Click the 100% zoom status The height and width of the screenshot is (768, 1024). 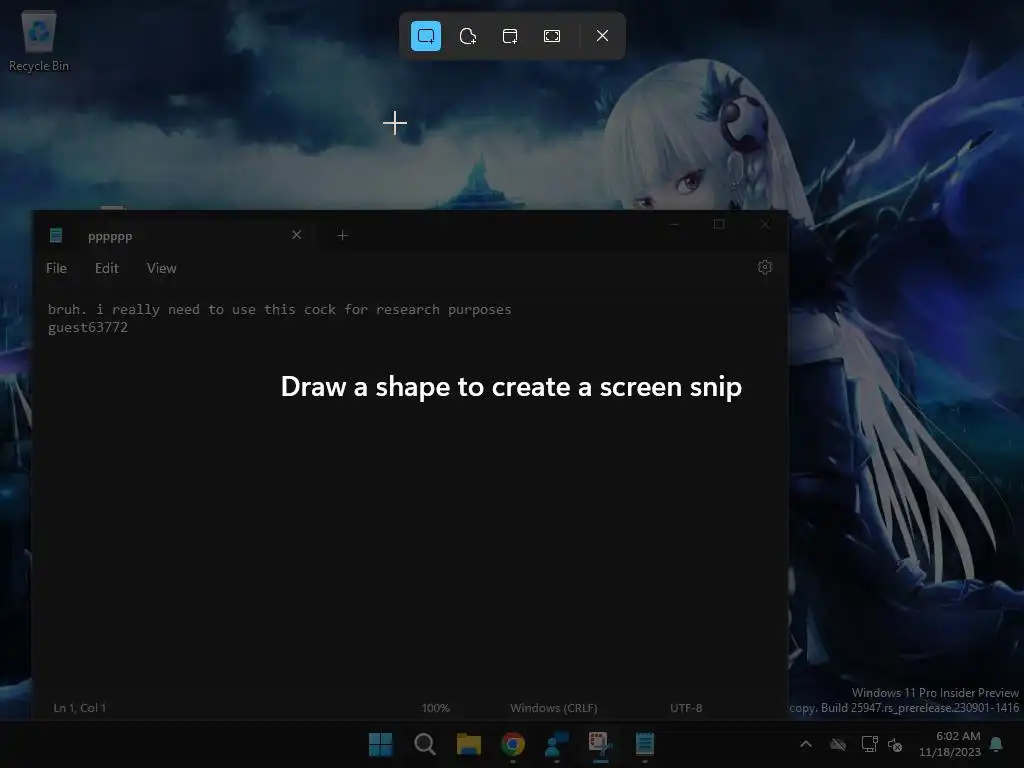(x=436, y=708)
